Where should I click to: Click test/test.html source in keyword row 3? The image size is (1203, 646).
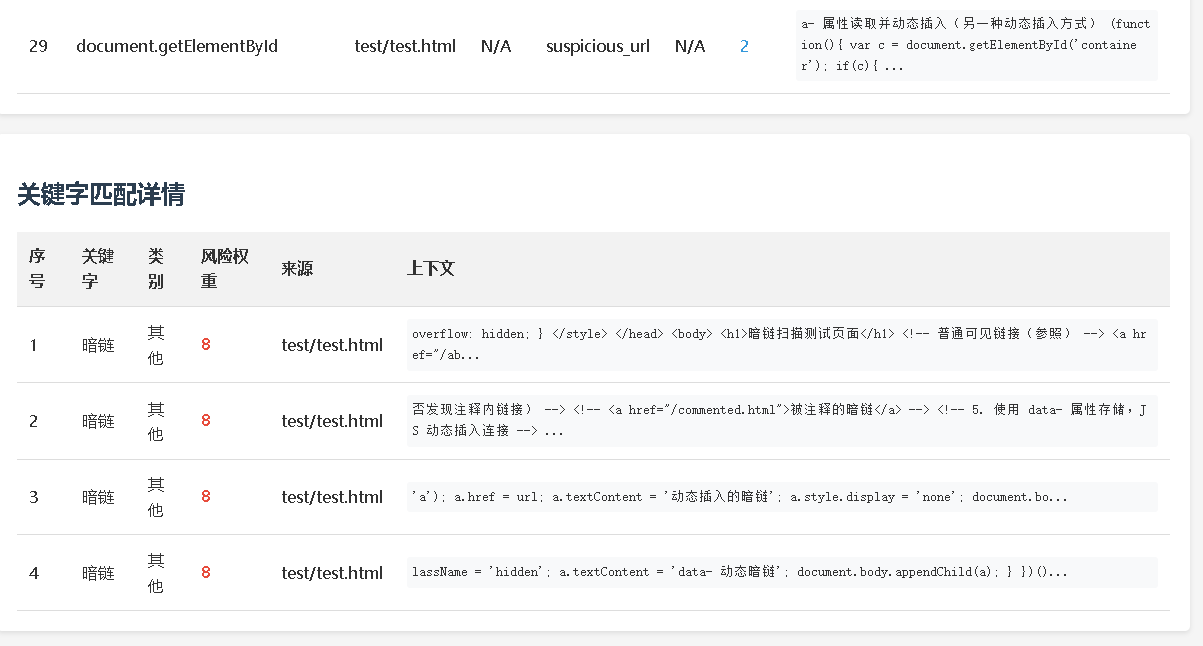(332, 497)
